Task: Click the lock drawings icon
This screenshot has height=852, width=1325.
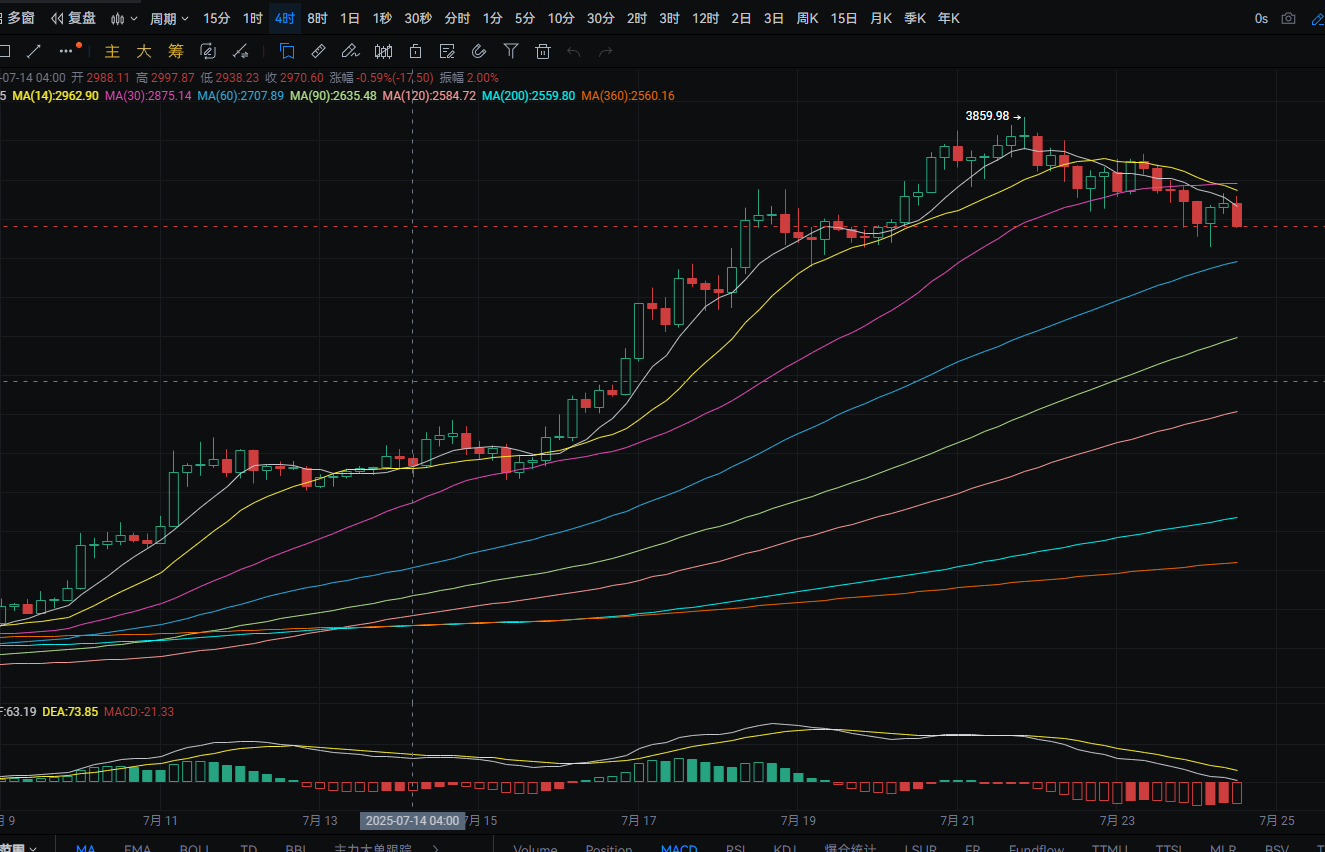Action: [x=415, y=51]
